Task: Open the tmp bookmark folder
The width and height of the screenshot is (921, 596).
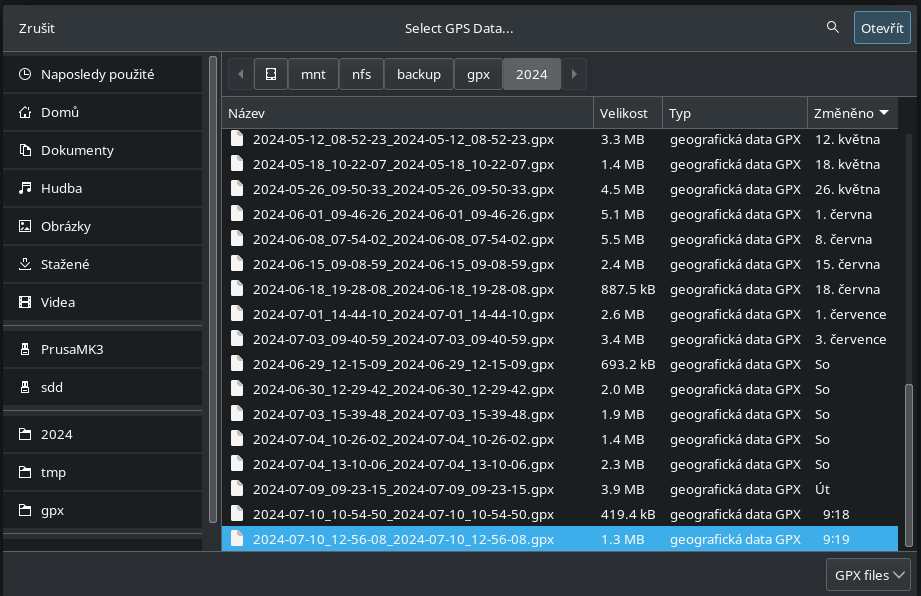Action: click(x=53, y=472)
